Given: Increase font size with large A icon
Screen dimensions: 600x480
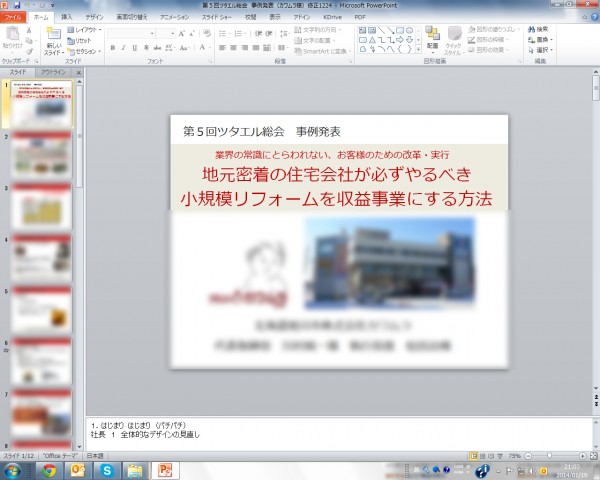Looking at the screenshot, I should click(181, 34).
